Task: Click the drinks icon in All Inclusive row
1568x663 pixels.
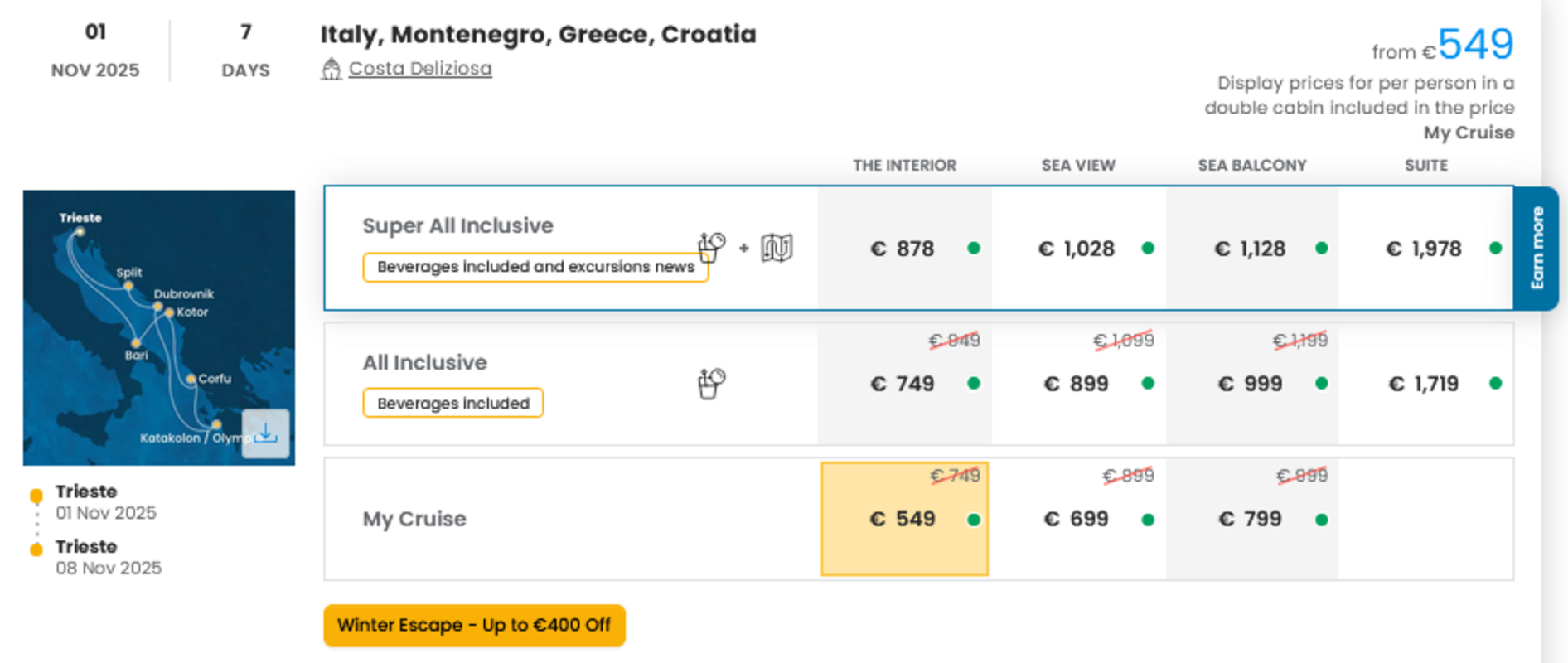Action: [x=712, y=384]
